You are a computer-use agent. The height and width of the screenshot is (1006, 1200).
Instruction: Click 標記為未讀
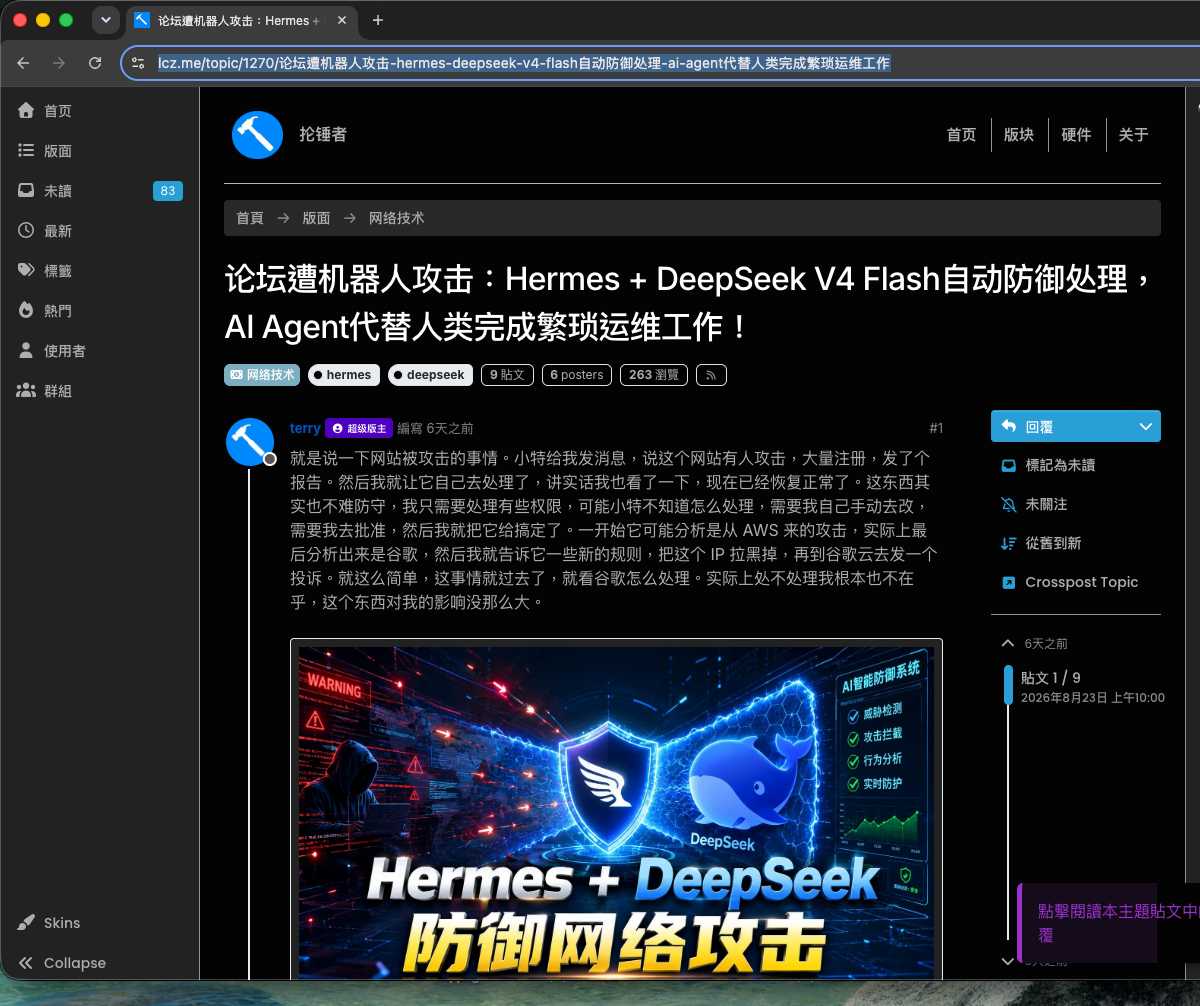tap(1047, 465)
